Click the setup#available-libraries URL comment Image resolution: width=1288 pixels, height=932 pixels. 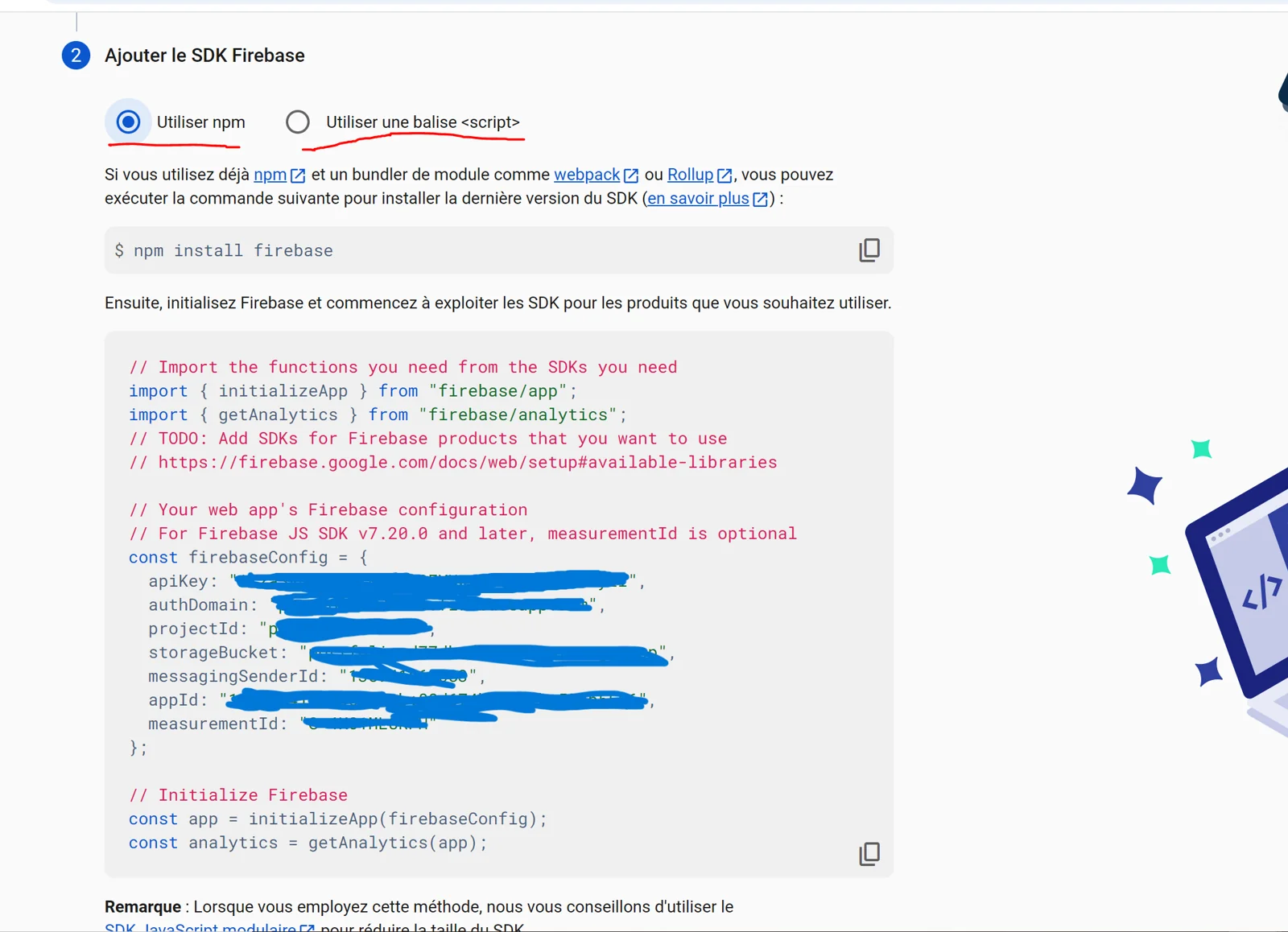453,462
